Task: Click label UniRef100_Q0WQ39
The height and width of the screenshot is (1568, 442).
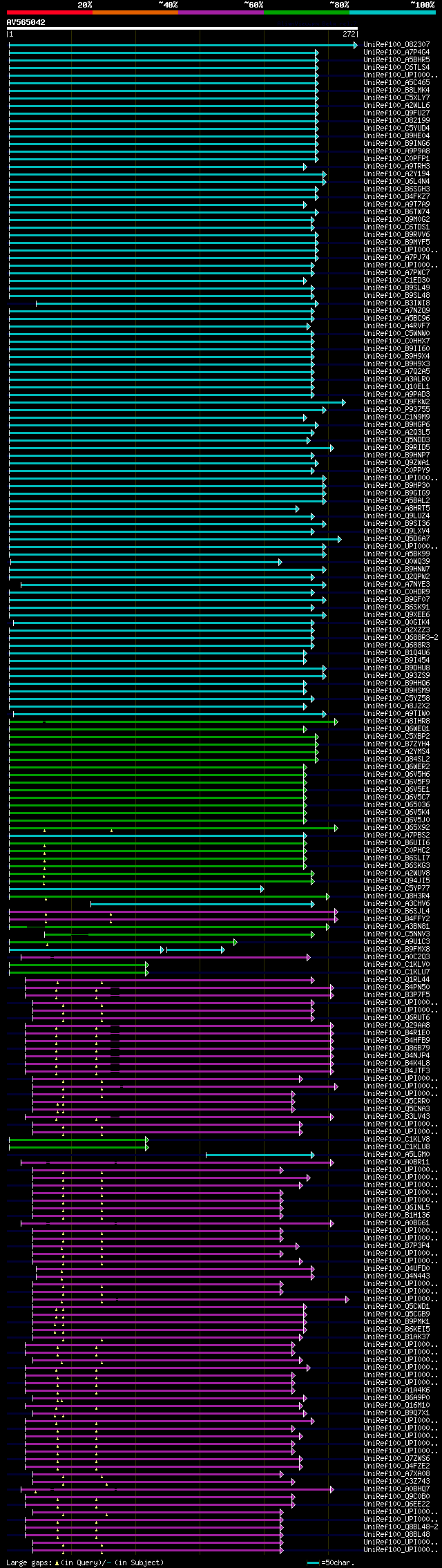Action: (396, 562)
